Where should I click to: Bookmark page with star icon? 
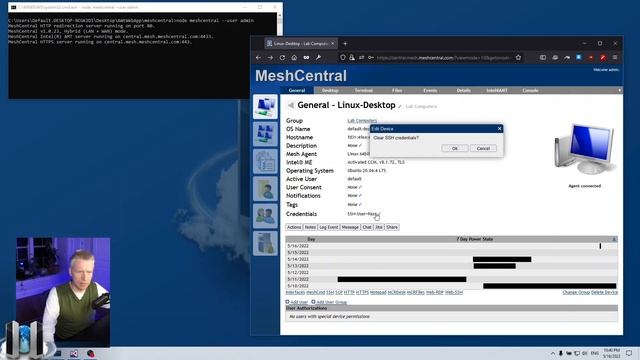coord(518,58)
